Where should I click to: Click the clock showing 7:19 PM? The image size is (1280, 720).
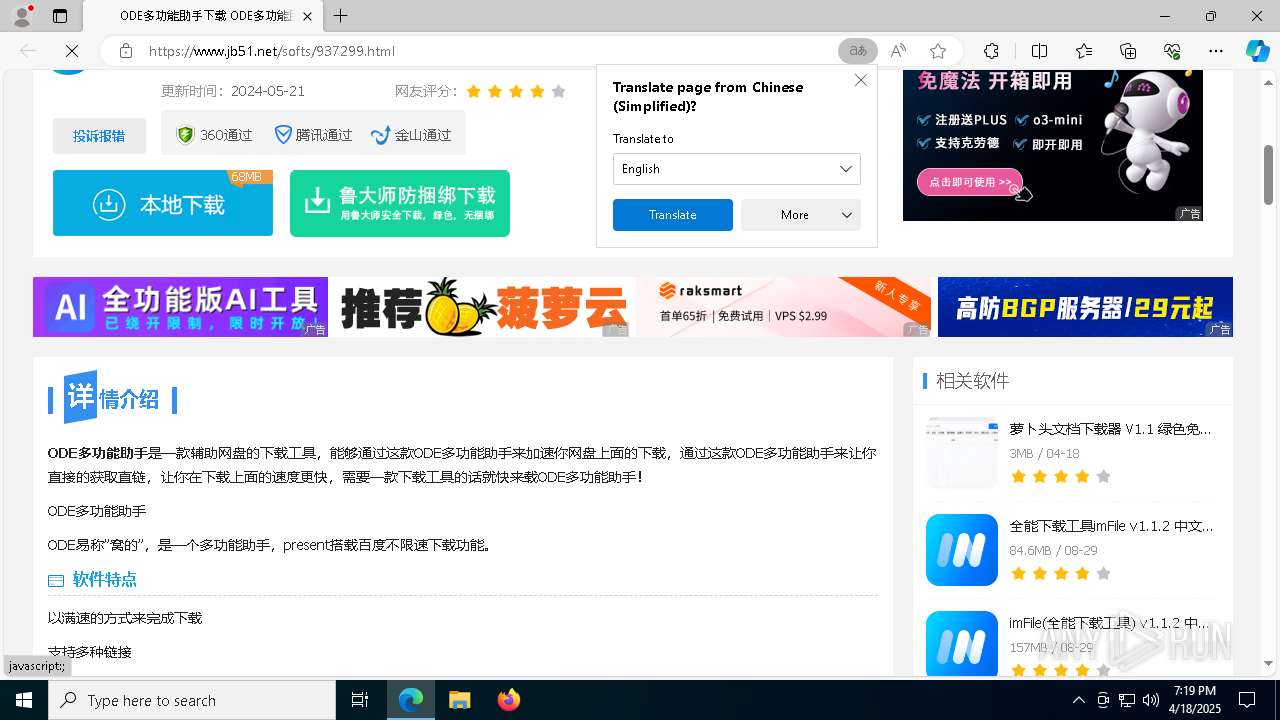click(x=1195, y=691)
